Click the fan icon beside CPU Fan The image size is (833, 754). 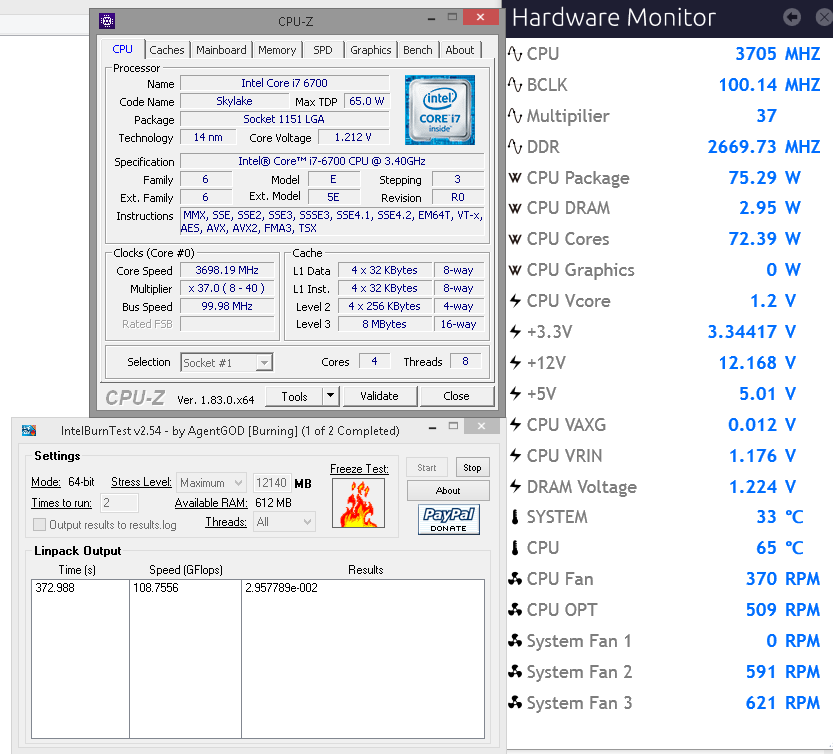[515, 579]
